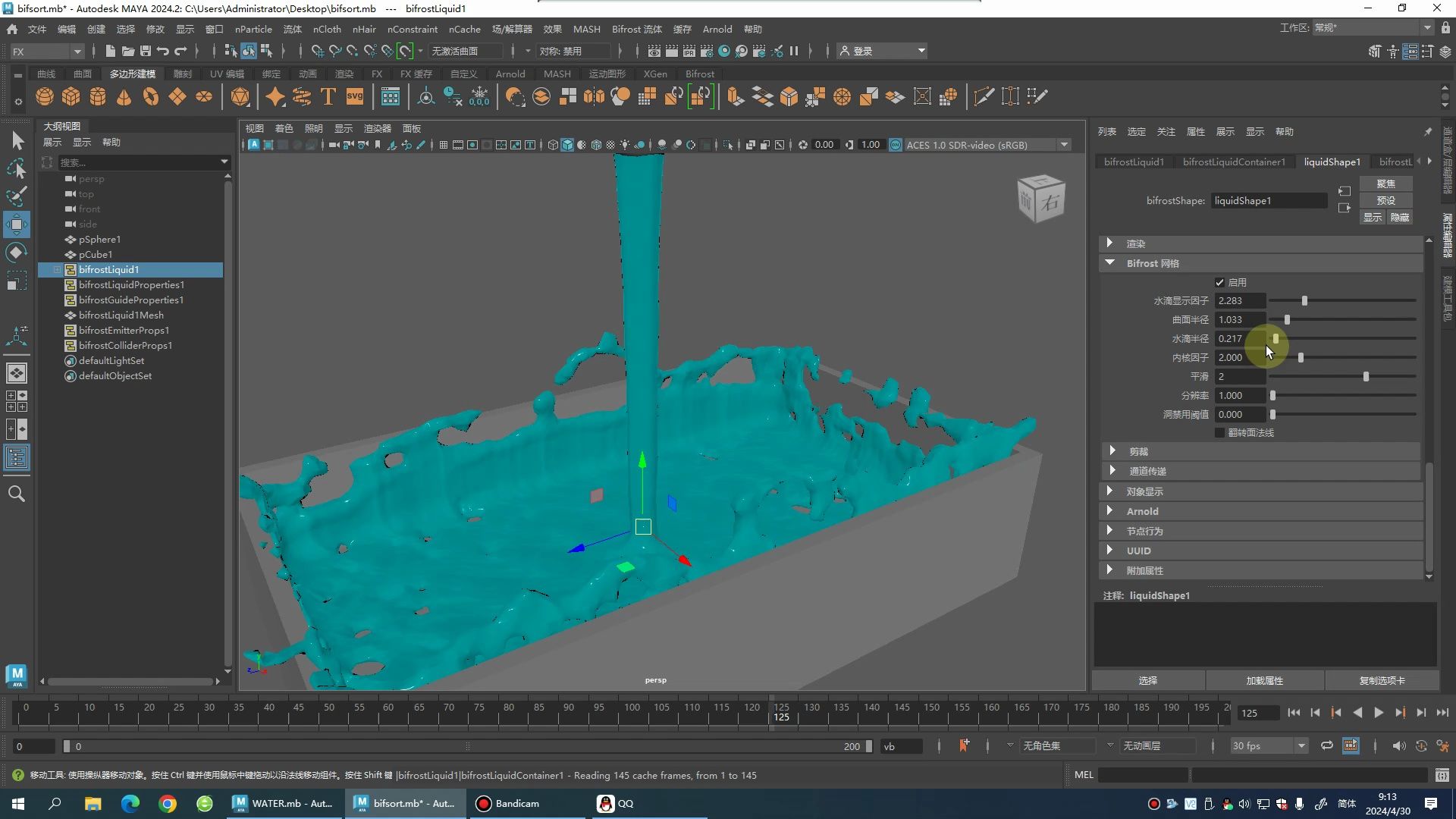The height and width of the screenshot is (819, 1456).
Task: Click the Rotate tool in toolbox
Action: coord(17,253)
